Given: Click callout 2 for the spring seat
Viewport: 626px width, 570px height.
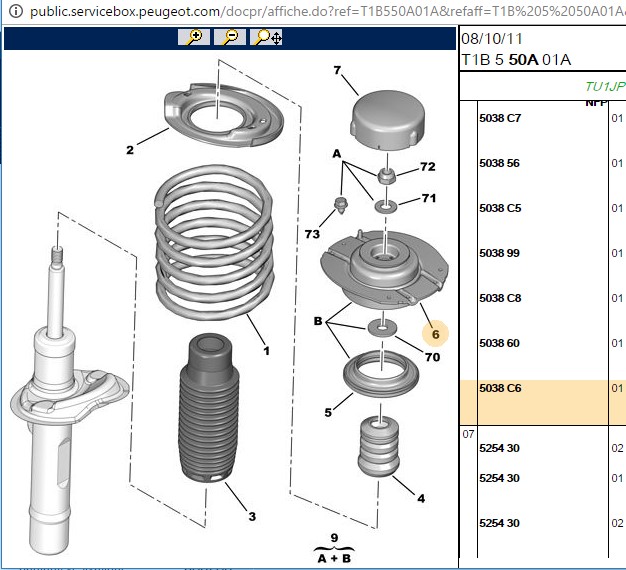Looking at the screenshot, I should pos(130,150).
